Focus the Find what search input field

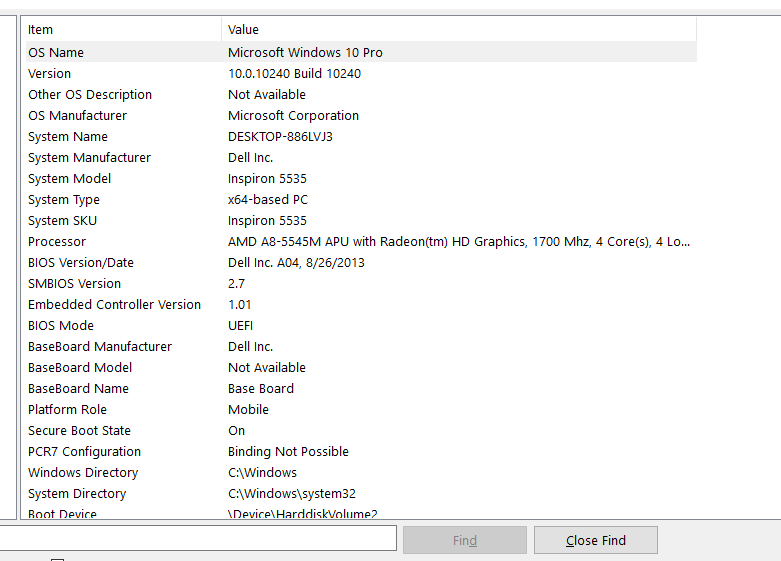(198, 538)
